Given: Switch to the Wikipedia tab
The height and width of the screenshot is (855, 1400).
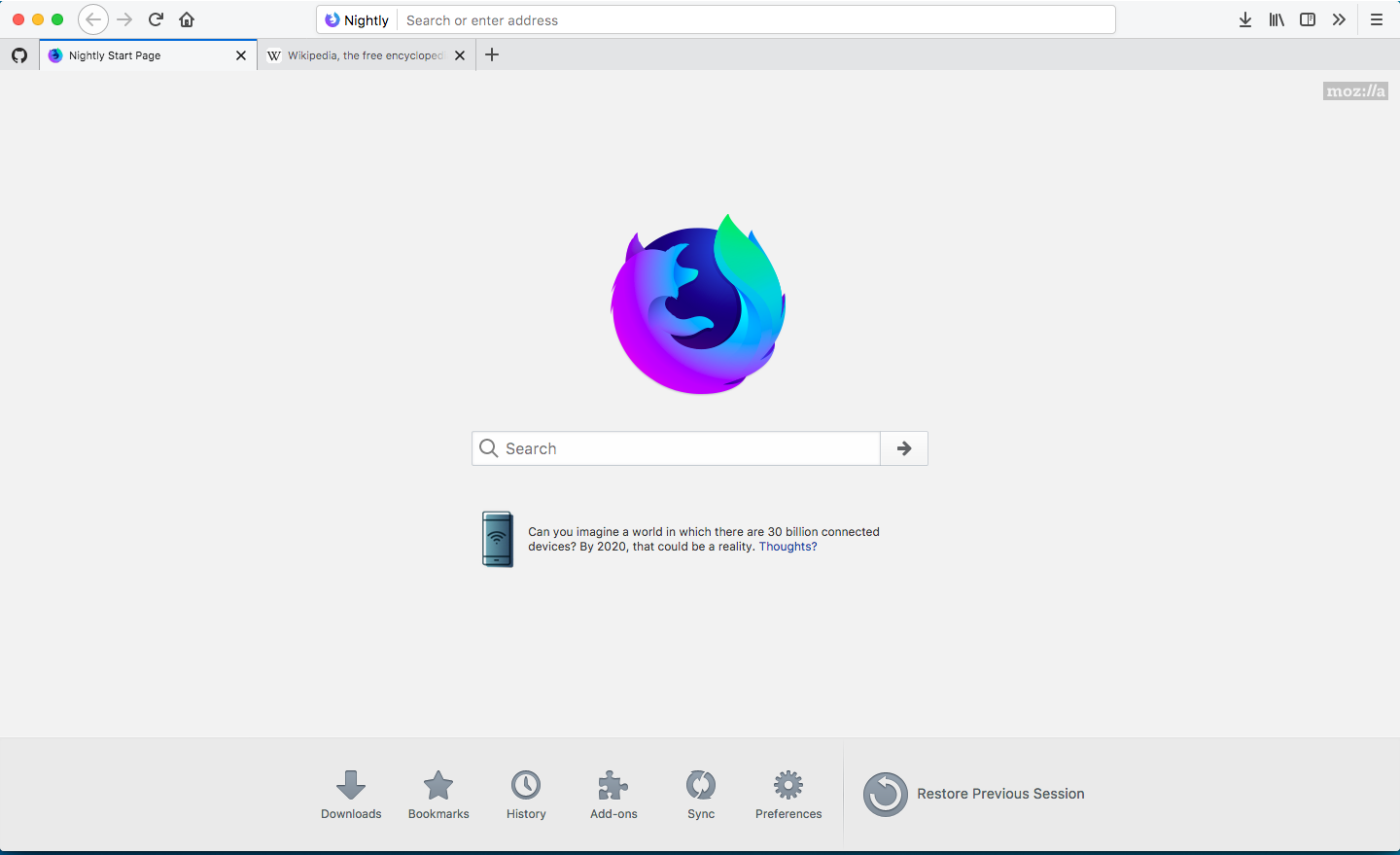Looking at the screenshot, I should point(367,55).
